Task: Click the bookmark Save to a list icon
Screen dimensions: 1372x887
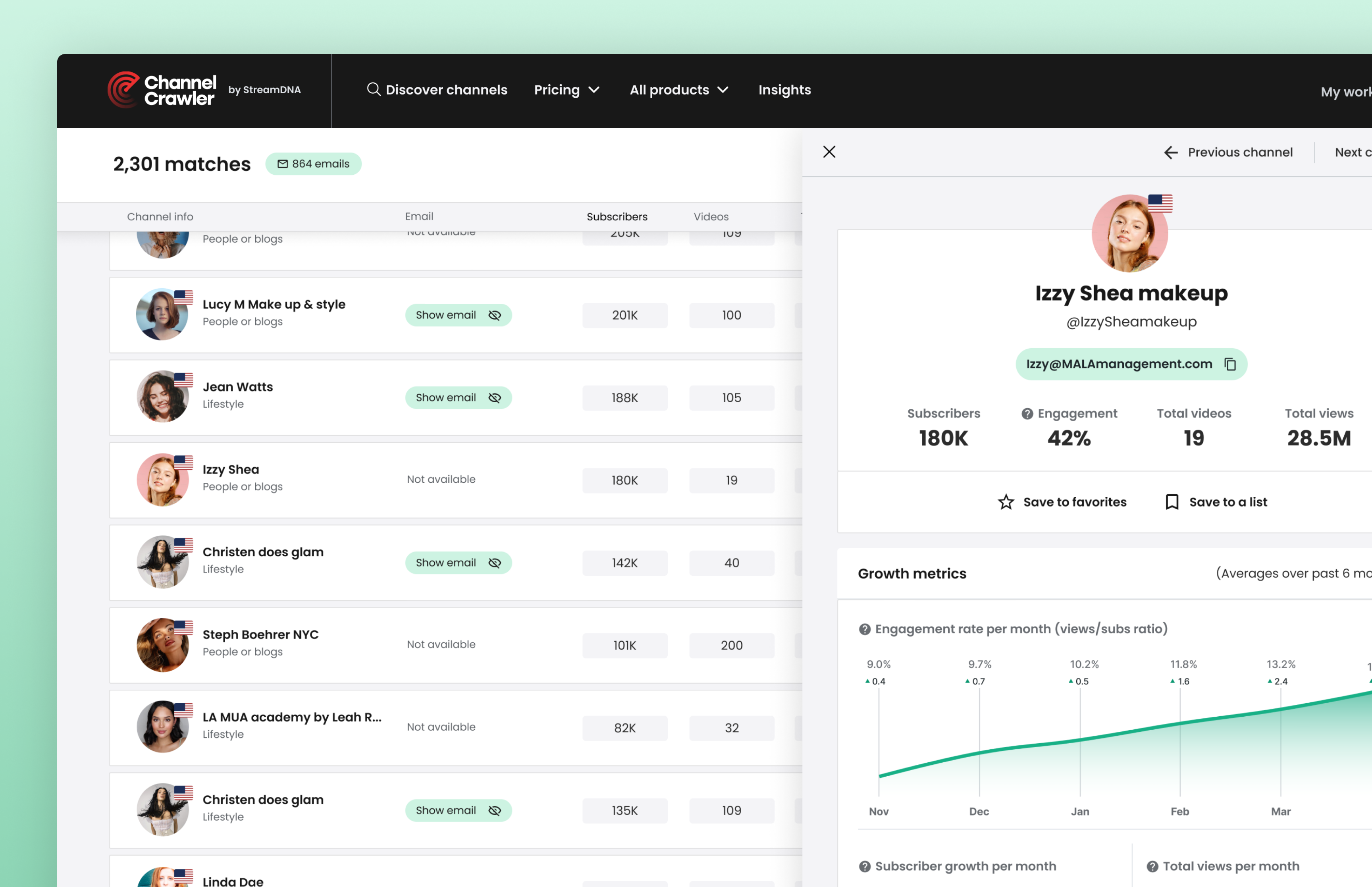Action: coord(1172,502)
